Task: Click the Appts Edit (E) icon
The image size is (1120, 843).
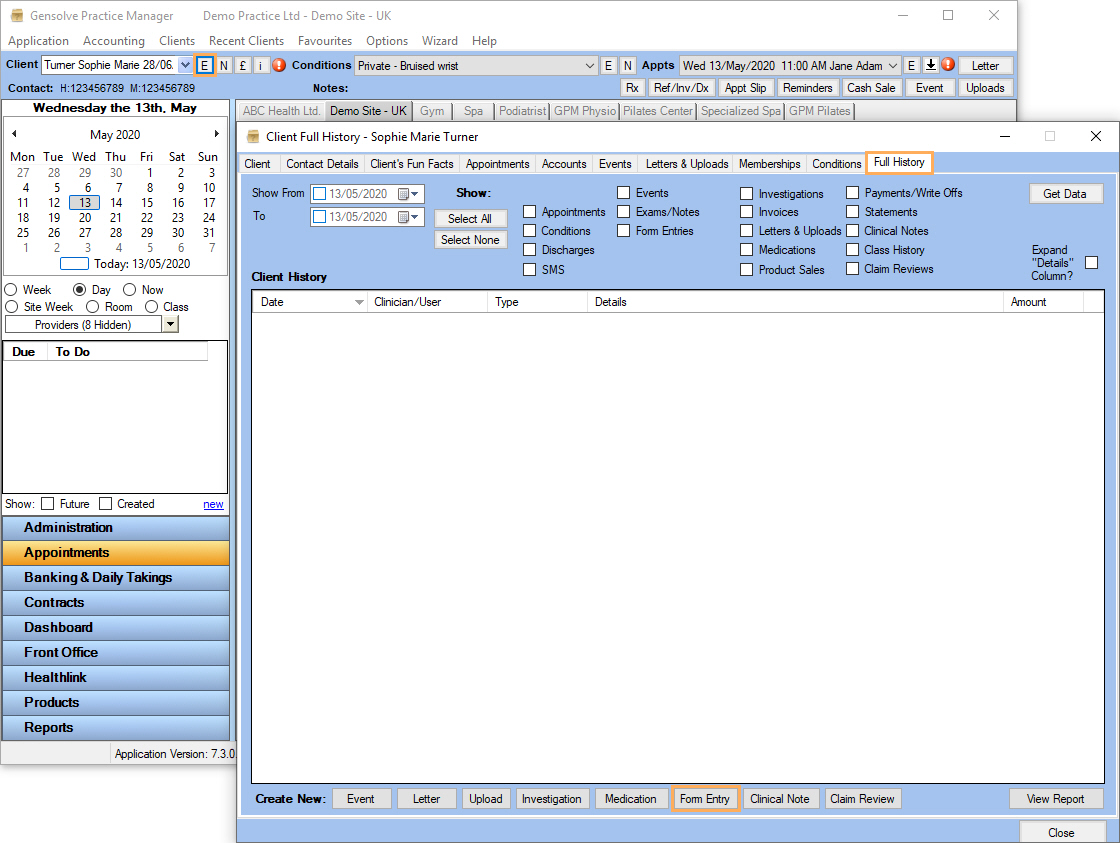Action: click(x=911, y=66)
